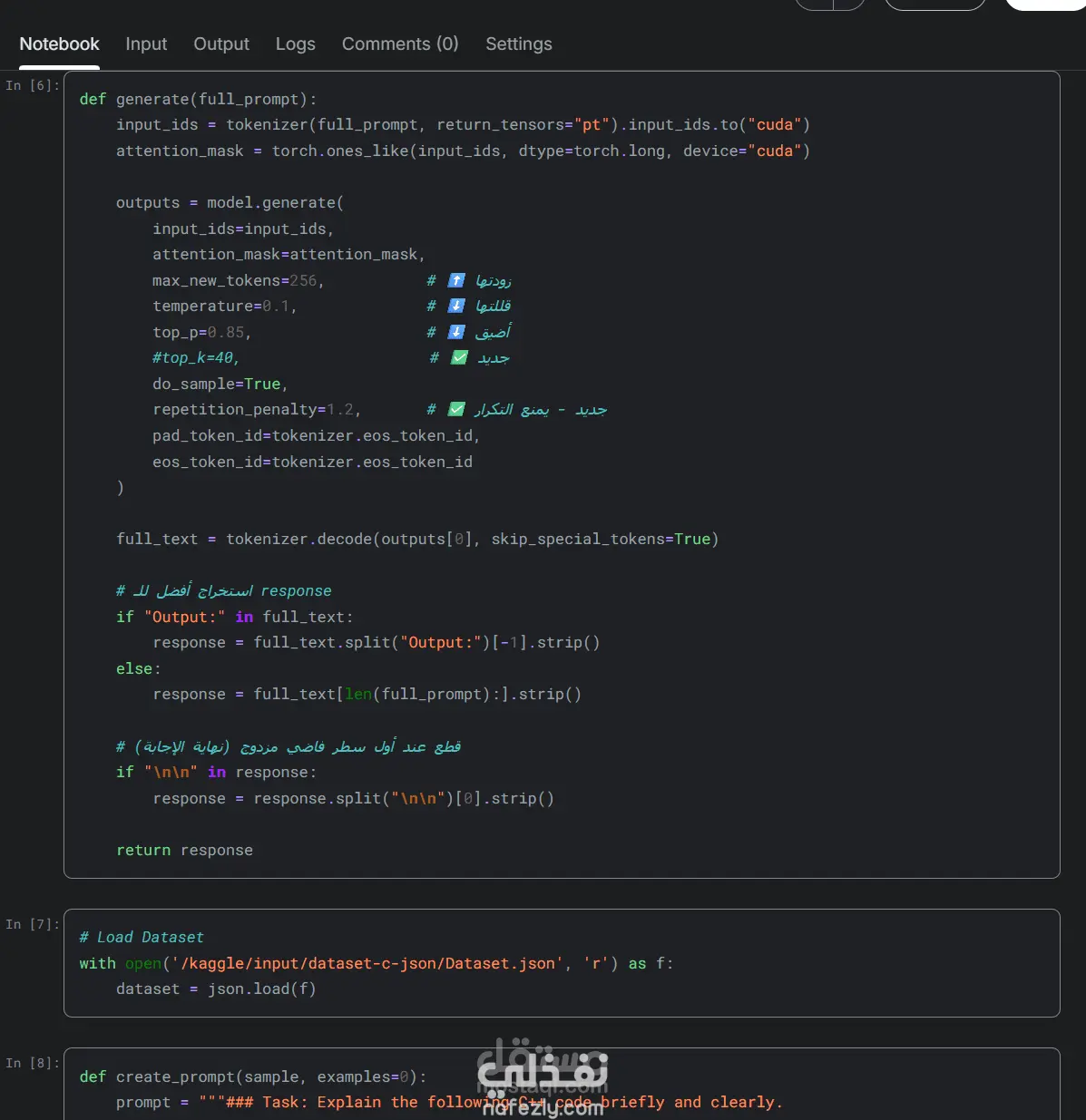Click the In [8] cell label
The width and height of the screenshot is (1086, 1120).
(33, 1063)
